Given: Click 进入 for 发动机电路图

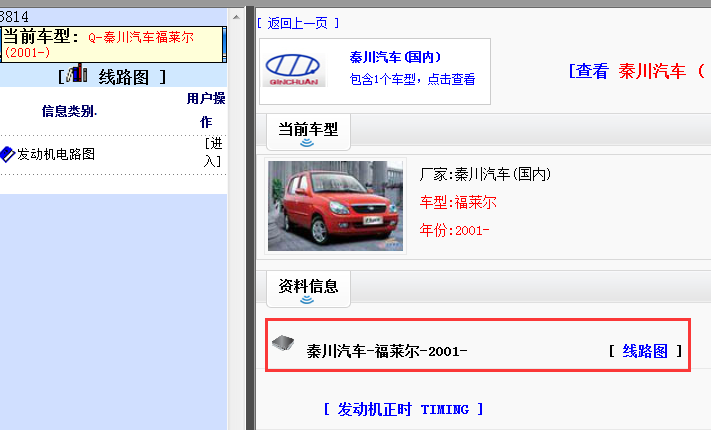Looking at the screenshot, I should point(213,152).
